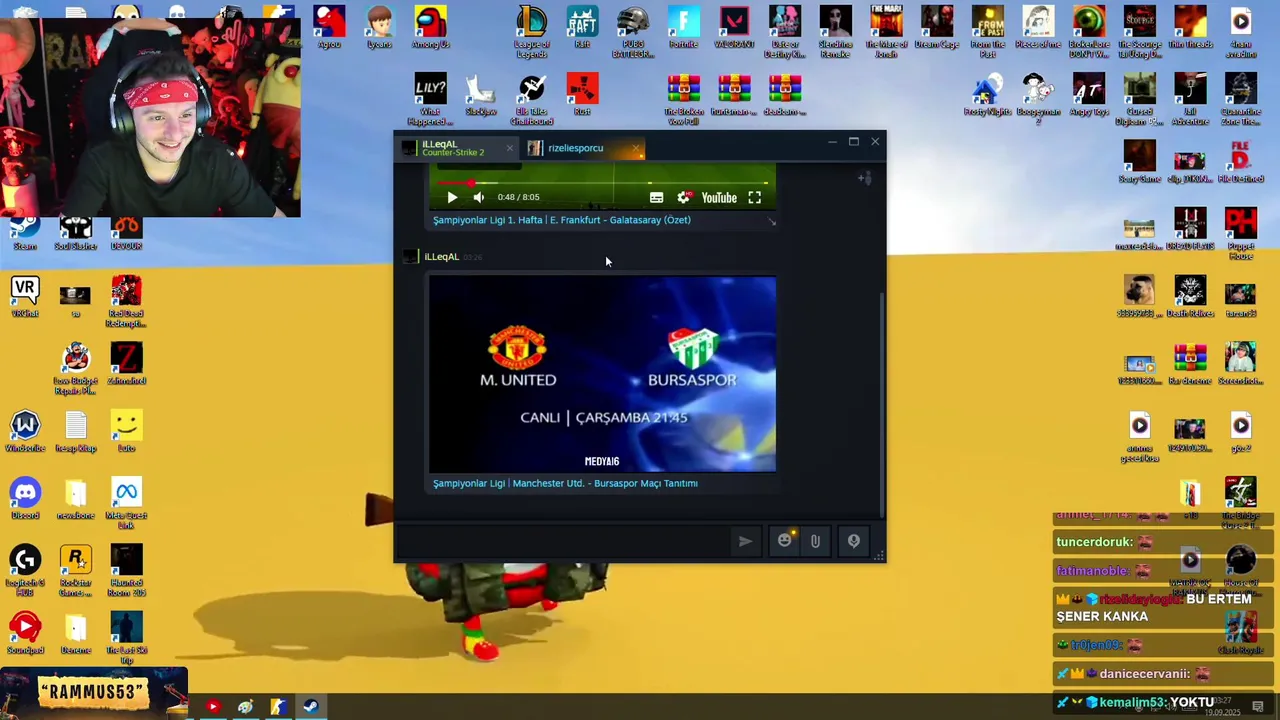Open video on YouTube via logo
Viewport: 1280px width, 720px height.
(x=719, y=198)
